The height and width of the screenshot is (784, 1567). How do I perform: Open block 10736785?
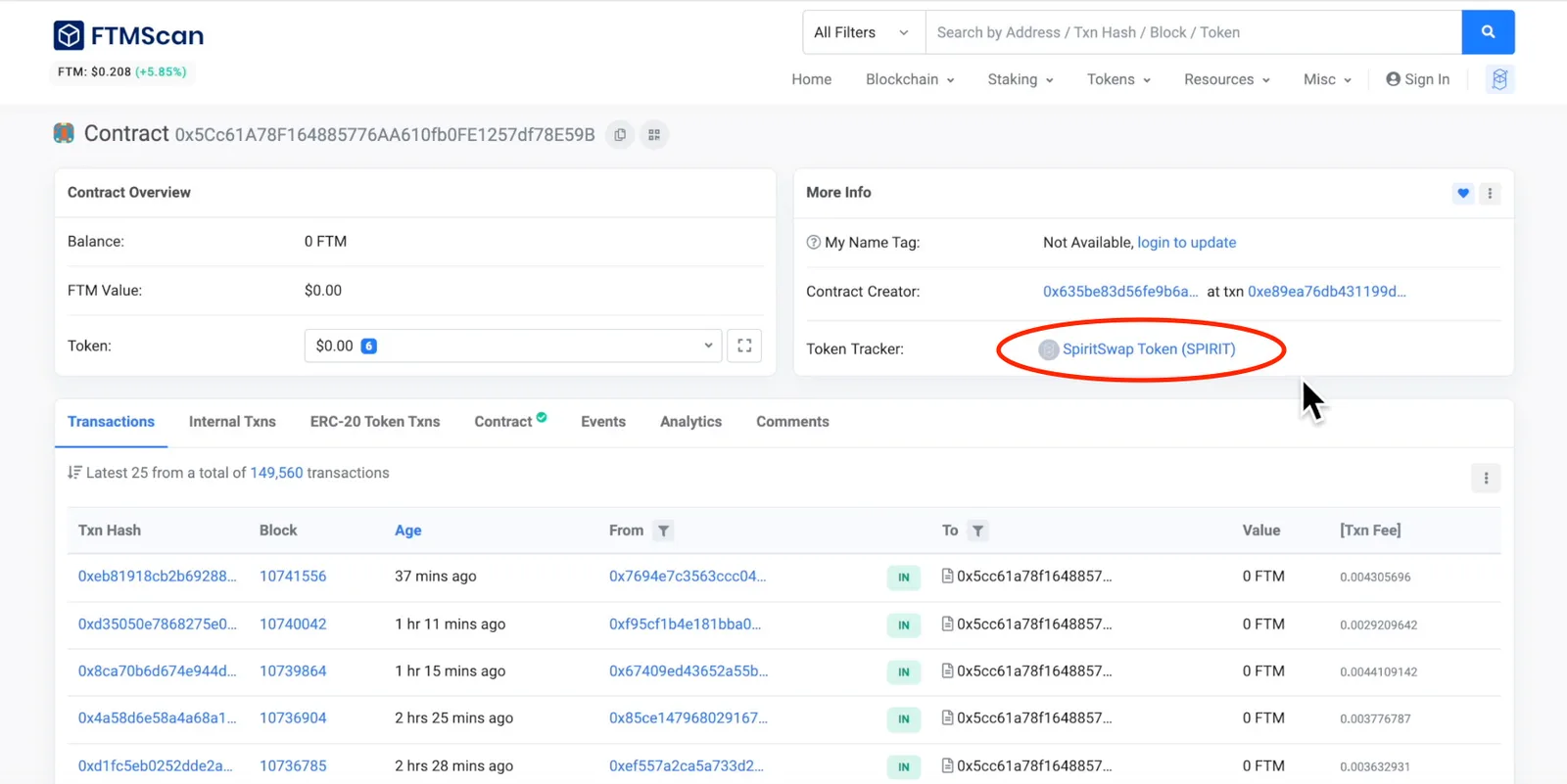(x=293, y=765)
